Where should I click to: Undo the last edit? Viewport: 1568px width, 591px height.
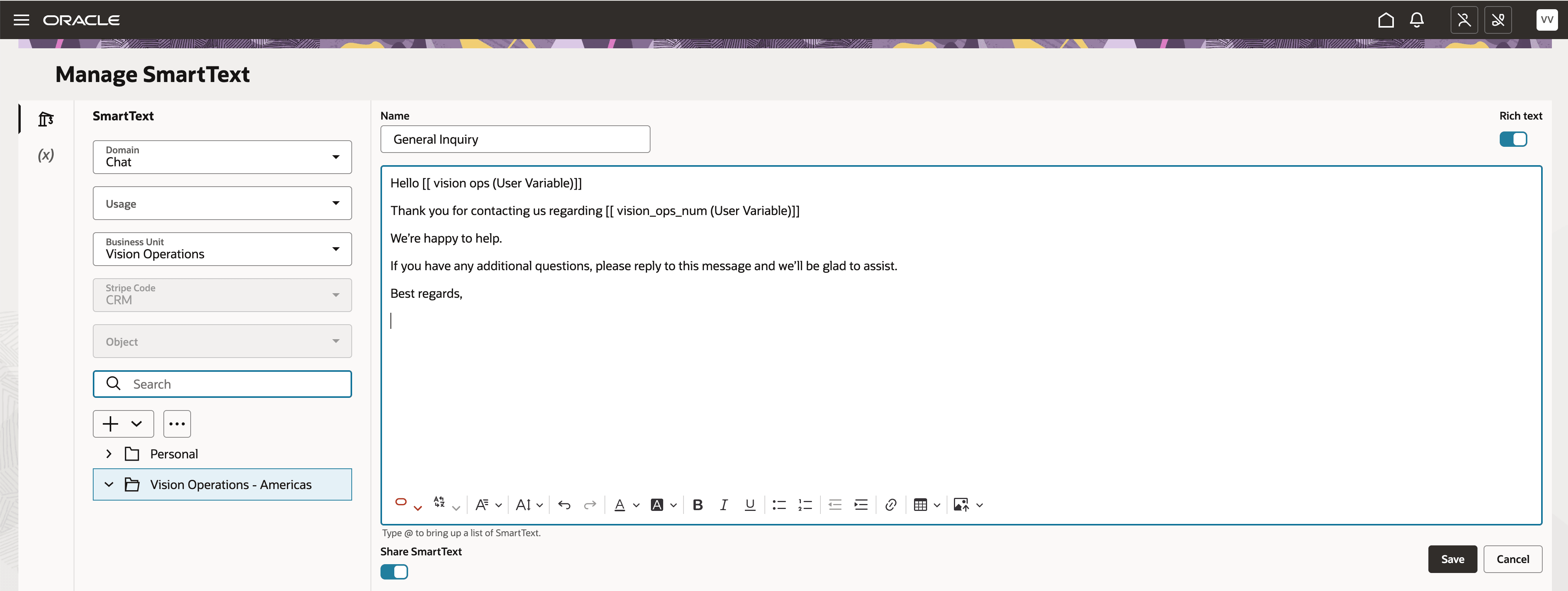pyautogui.click(x=564, y=505)
